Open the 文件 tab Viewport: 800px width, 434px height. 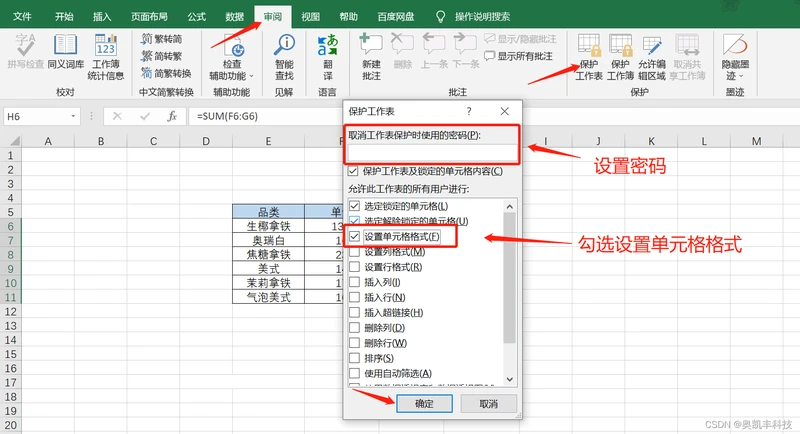point(22,17)
